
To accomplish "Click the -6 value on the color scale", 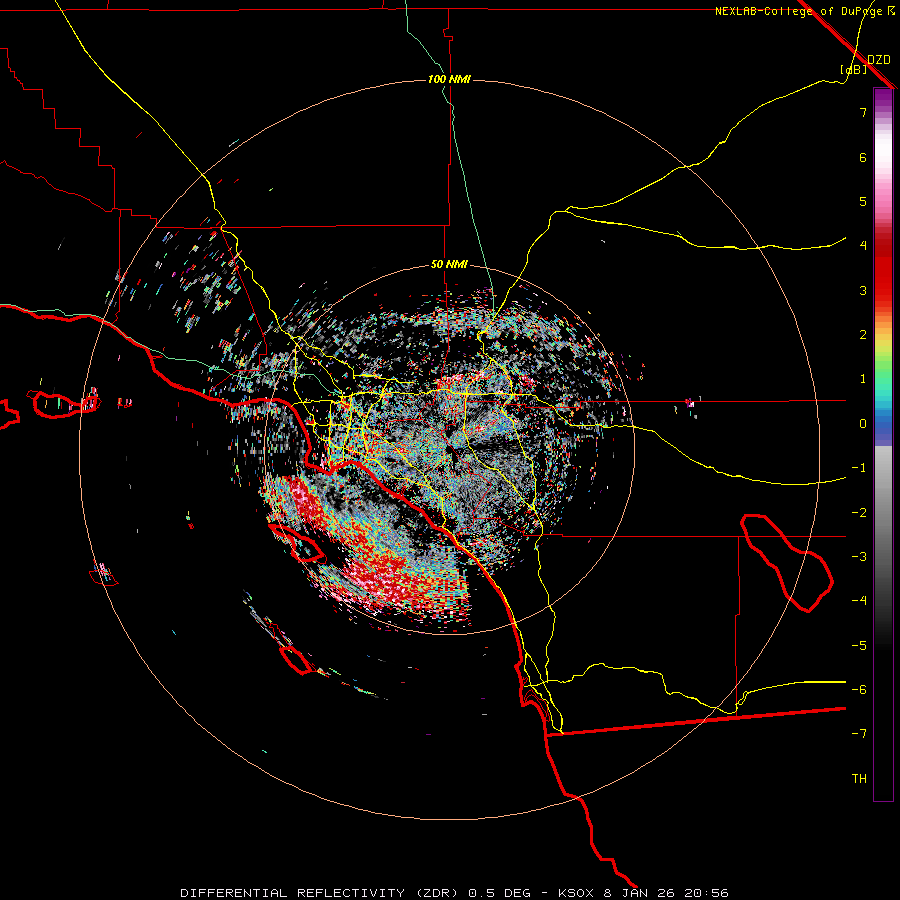I will point(859,690).
